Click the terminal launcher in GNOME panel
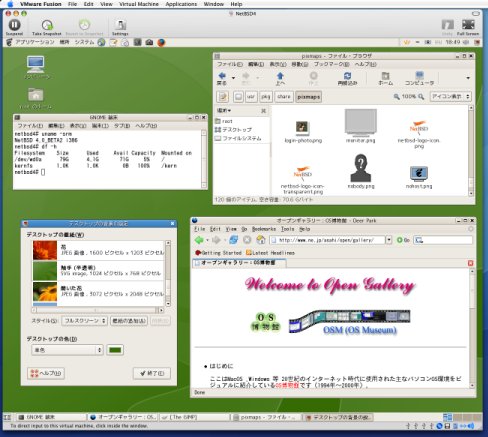 pos(137,42)
